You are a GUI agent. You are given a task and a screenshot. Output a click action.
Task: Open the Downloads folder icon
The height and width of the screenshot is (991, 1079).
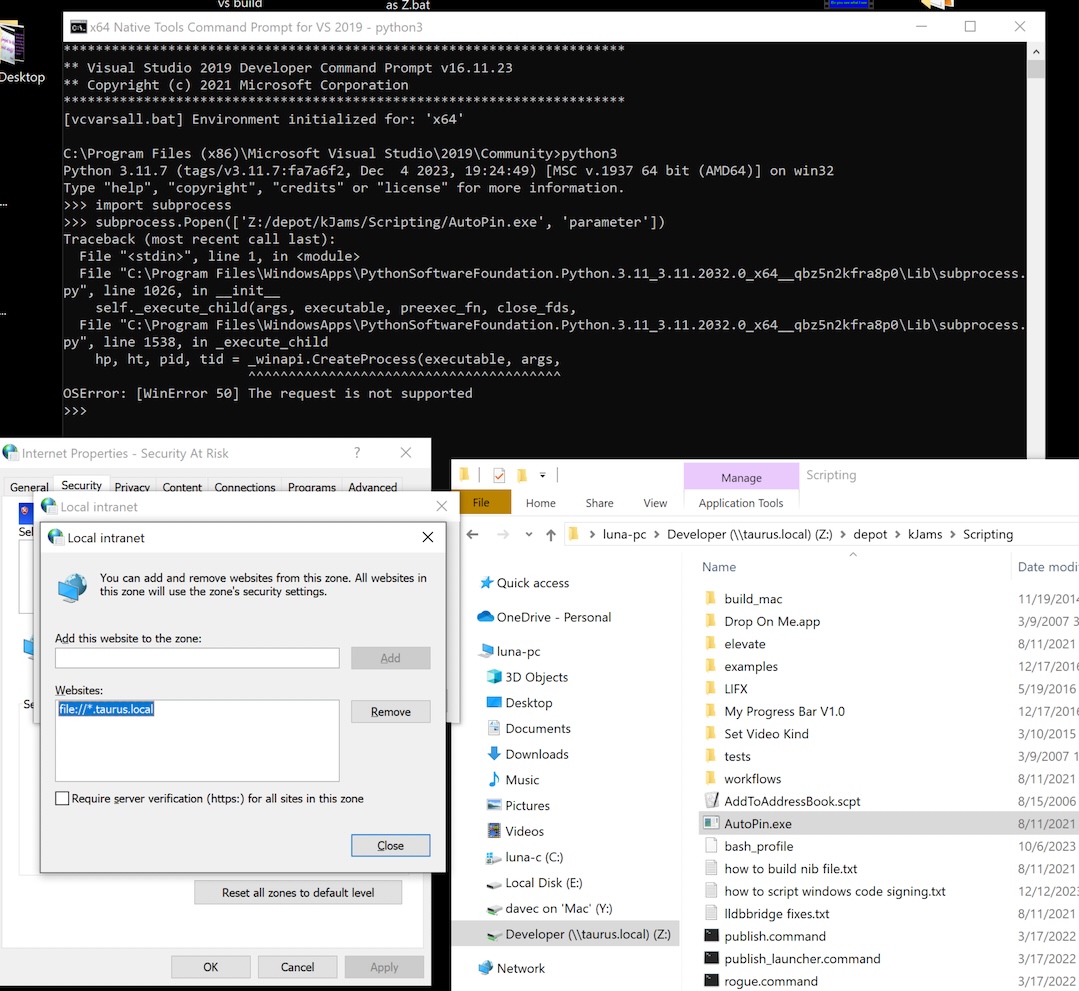pyautogui.click(x=494, y=754)
